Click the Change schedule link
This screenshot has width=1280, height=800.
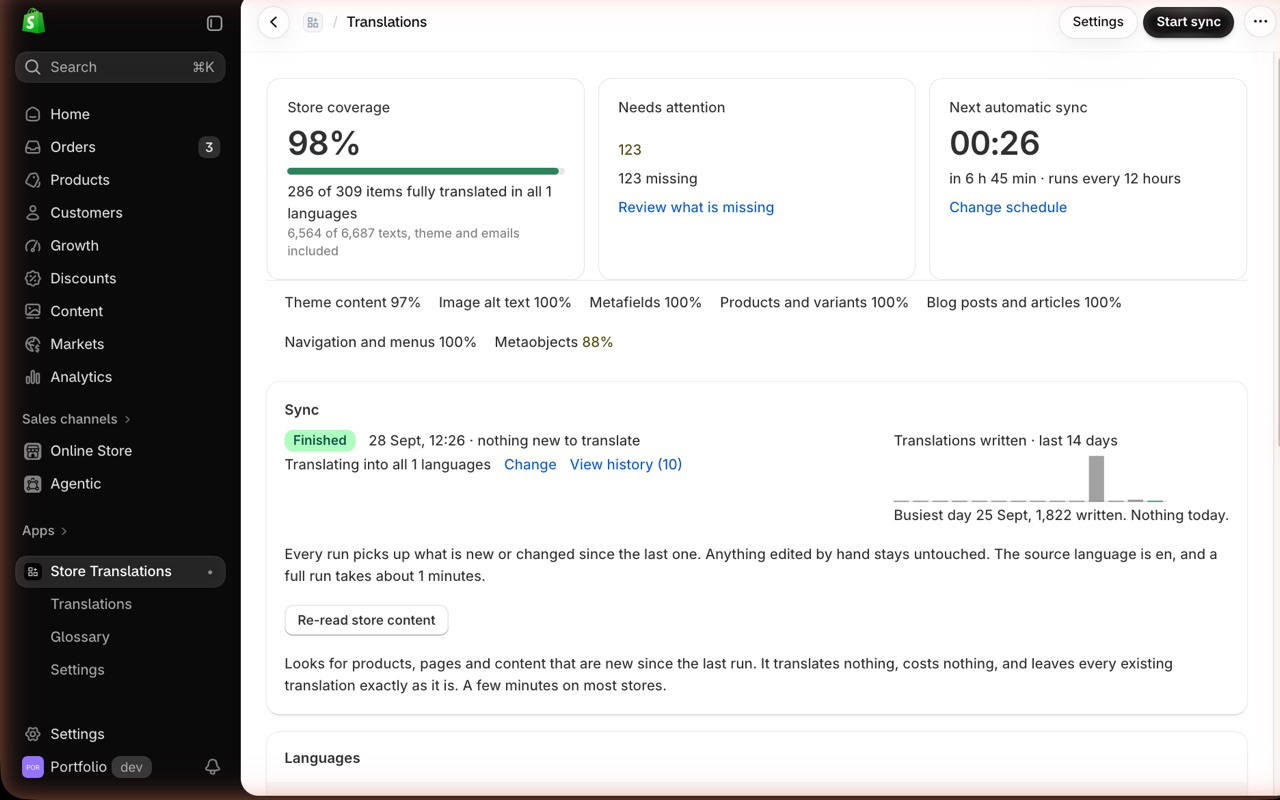pos(1008,207)
